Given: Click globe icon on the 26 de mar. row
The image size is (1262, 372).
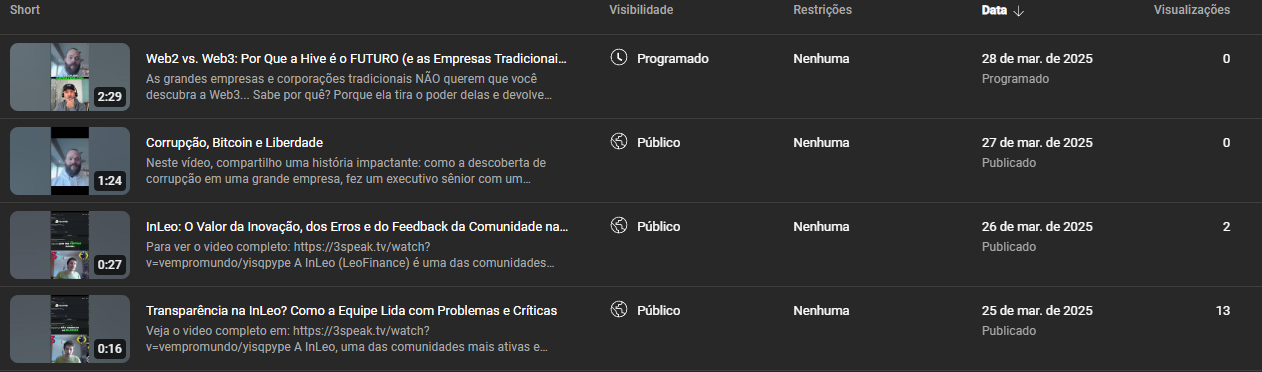Looking at the screenshot, I should (618, 226).
